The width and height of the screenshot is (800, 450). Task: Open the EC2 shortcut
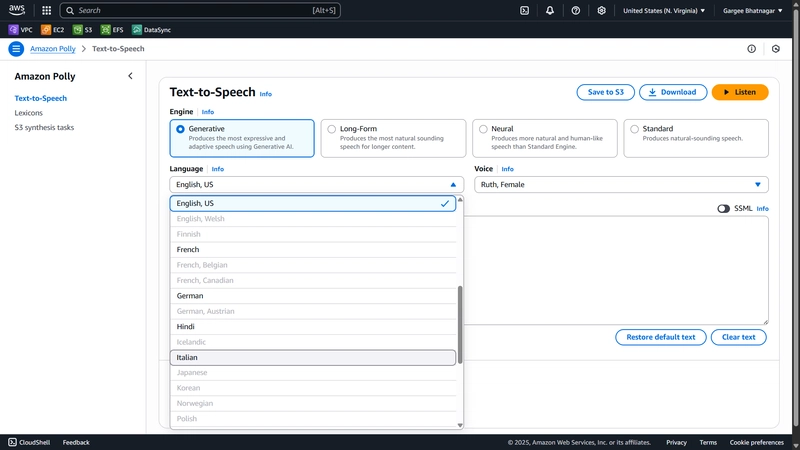click(x=53, y=30)
